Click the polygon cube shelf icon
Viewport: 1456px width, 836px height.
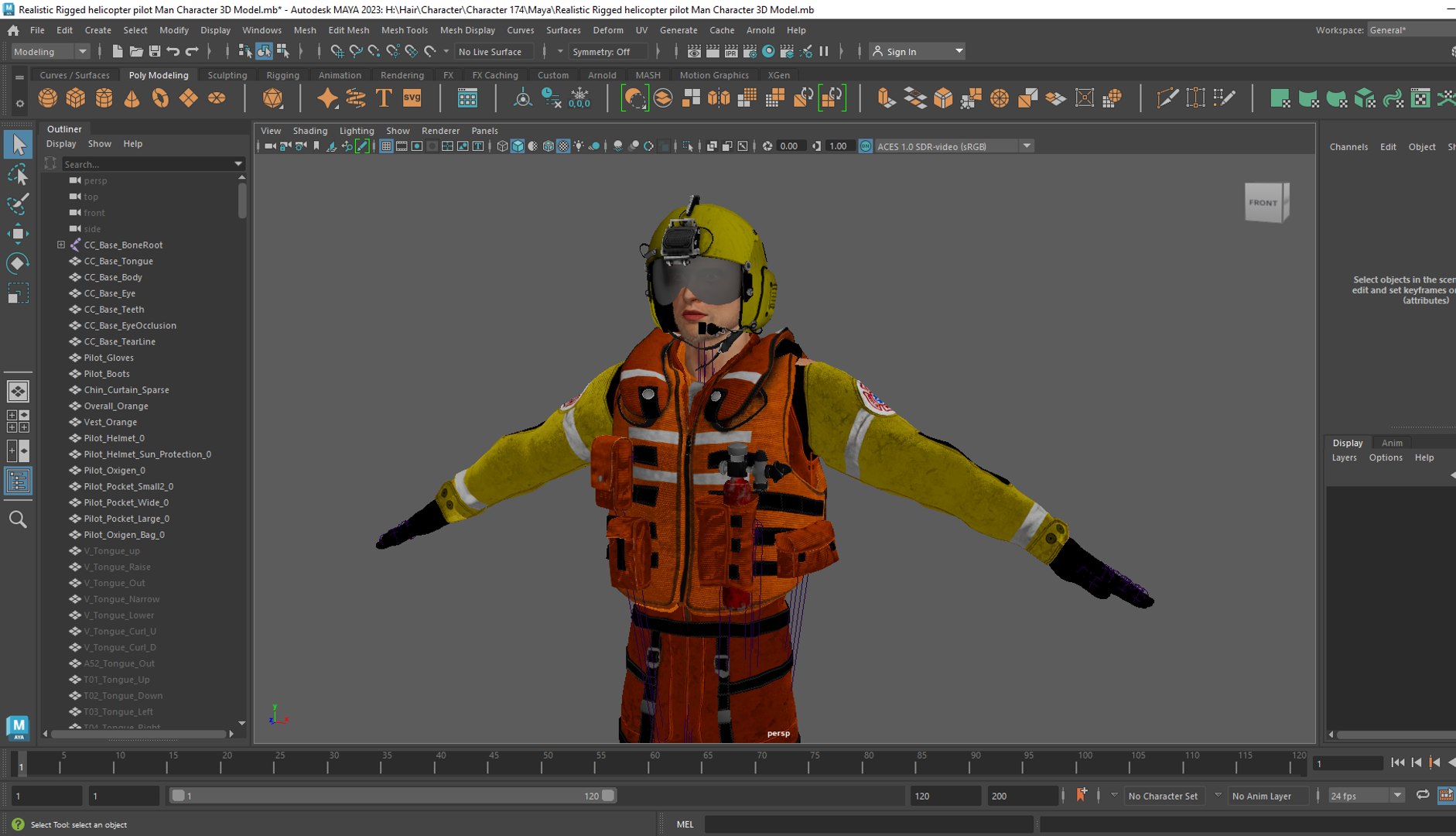tap(76, 98)
